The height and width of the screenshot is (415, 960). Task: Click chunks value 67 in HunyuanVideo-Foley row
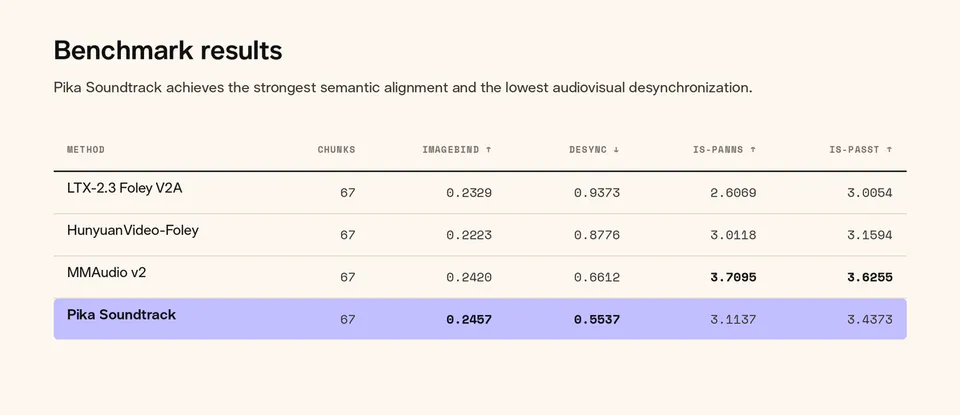coord(348,235)
